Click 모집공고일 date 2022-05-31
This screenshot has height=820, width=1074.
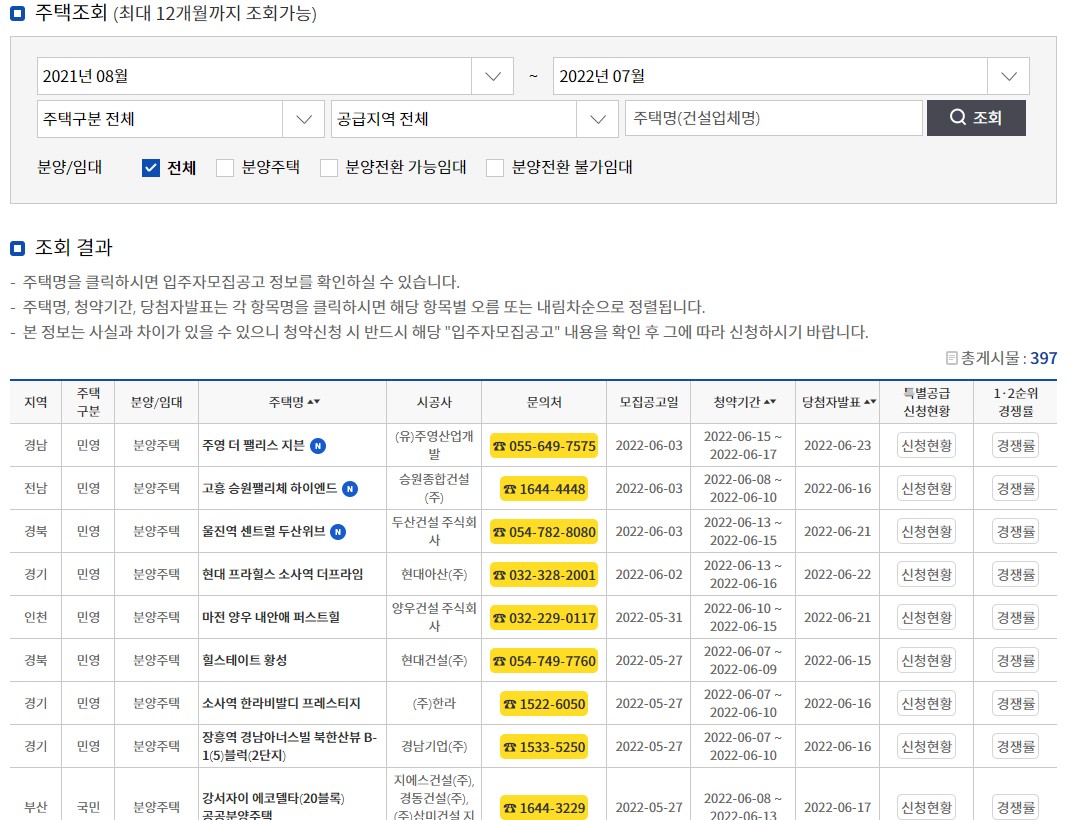649,618
